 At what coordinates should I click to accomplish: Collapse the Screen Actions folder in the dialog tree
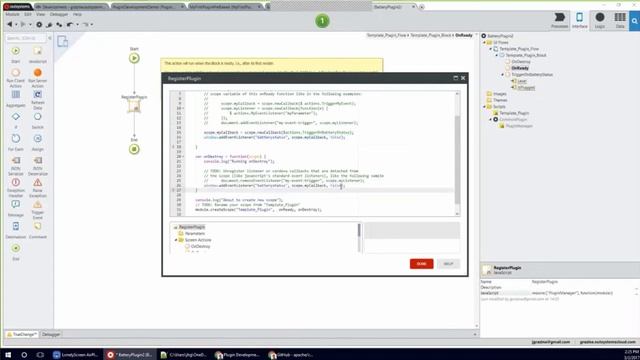click(176, 240)
